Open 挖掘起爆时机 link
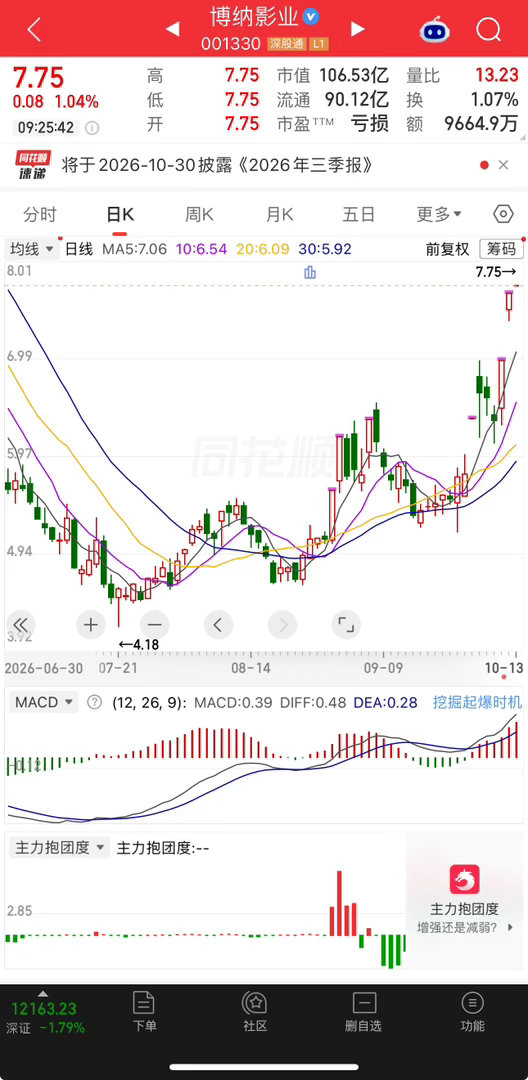This screenshot has height=1080, width=528. [x=477, y=703]
